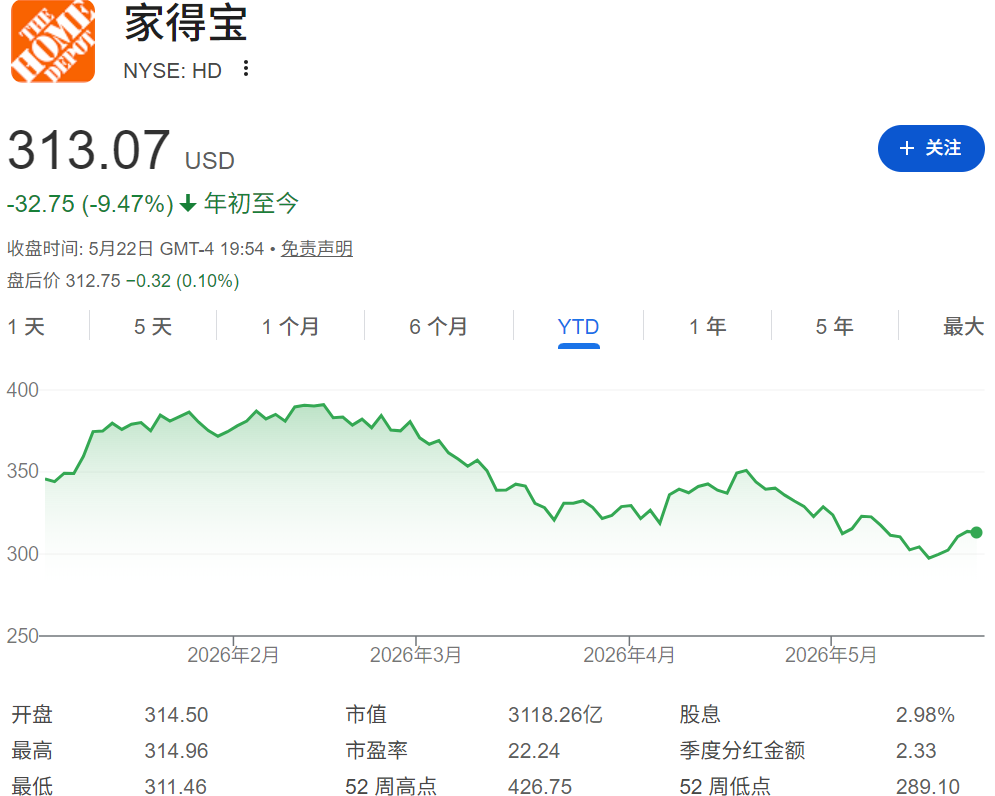Switch to the 6 个月 tab
Screen dimensions: 995x796
438,327
